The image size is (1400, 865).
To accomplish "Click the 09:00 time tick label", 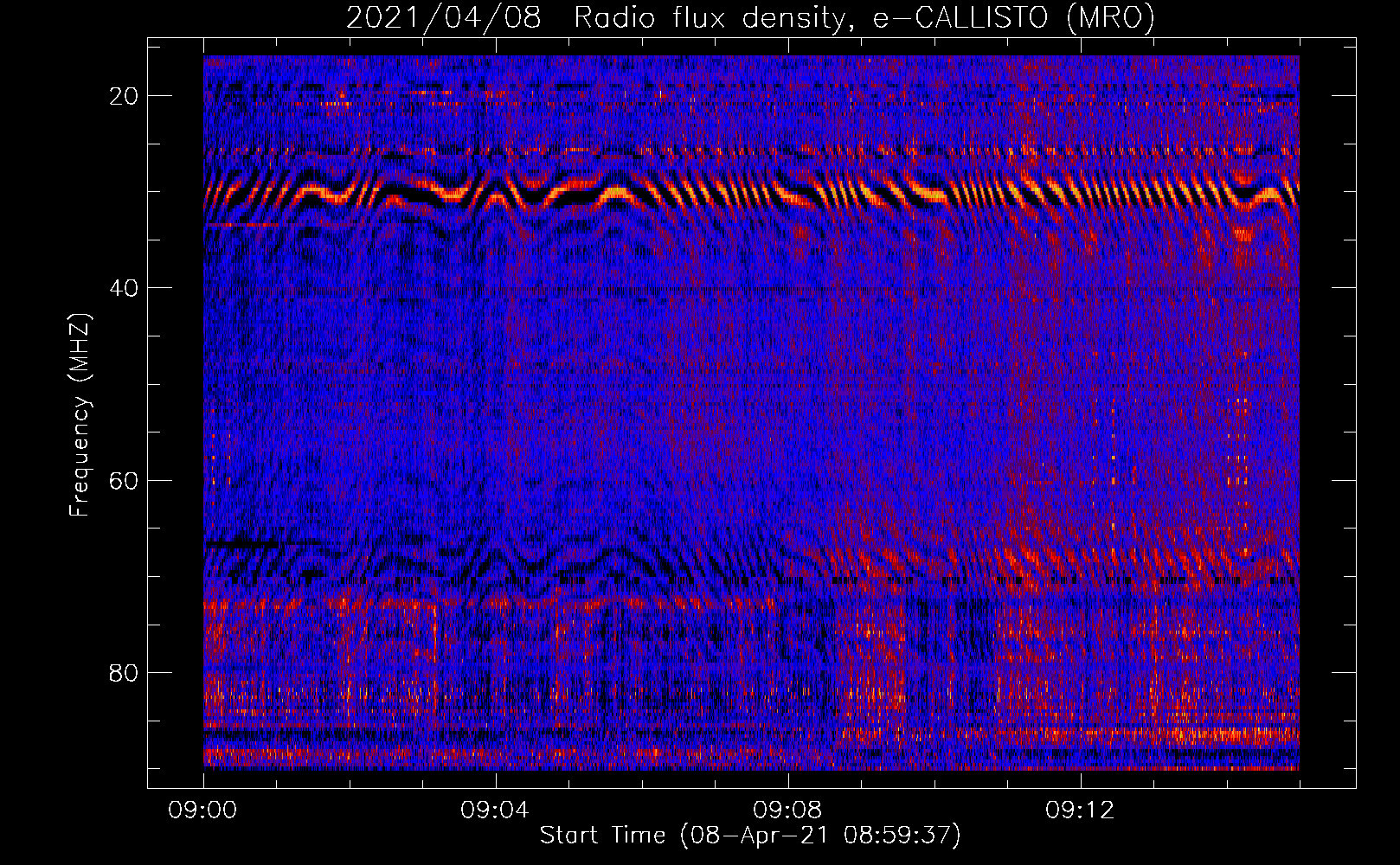I will (203, 811).
